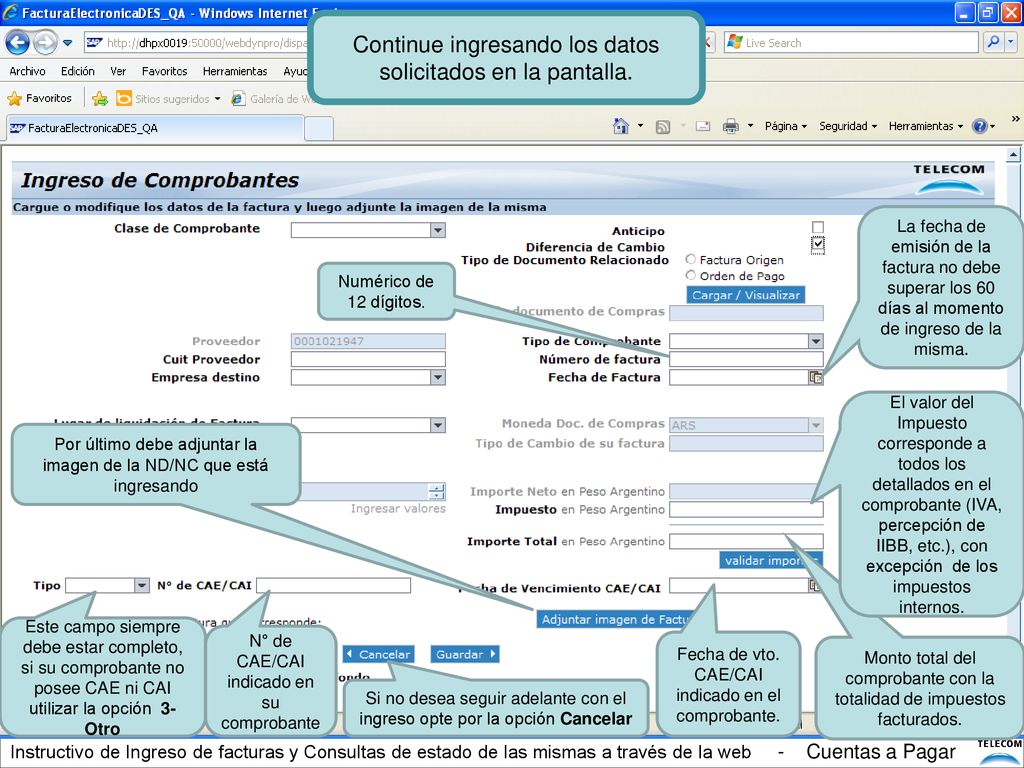Click the Fecha de Factura field
This screenshot has width=1024, height=768.
[x=739, y=377]
